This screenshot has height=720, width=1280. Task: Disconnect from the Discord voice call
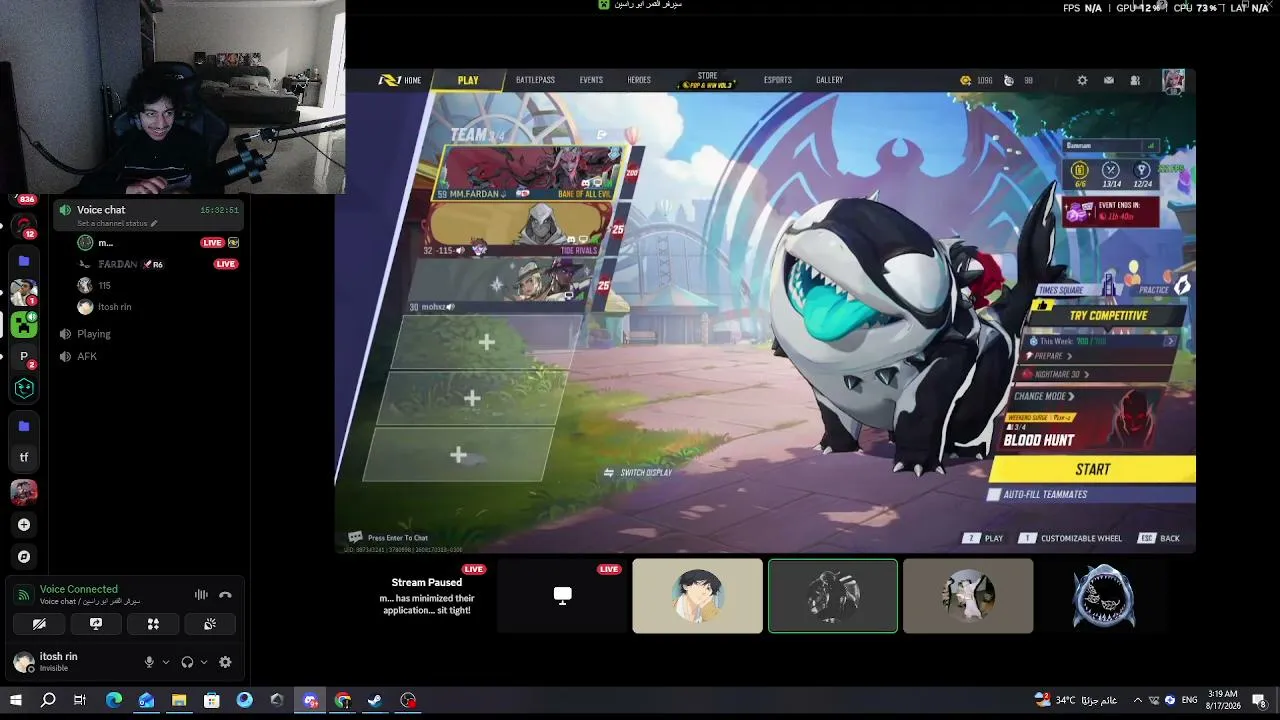[225, 595]
